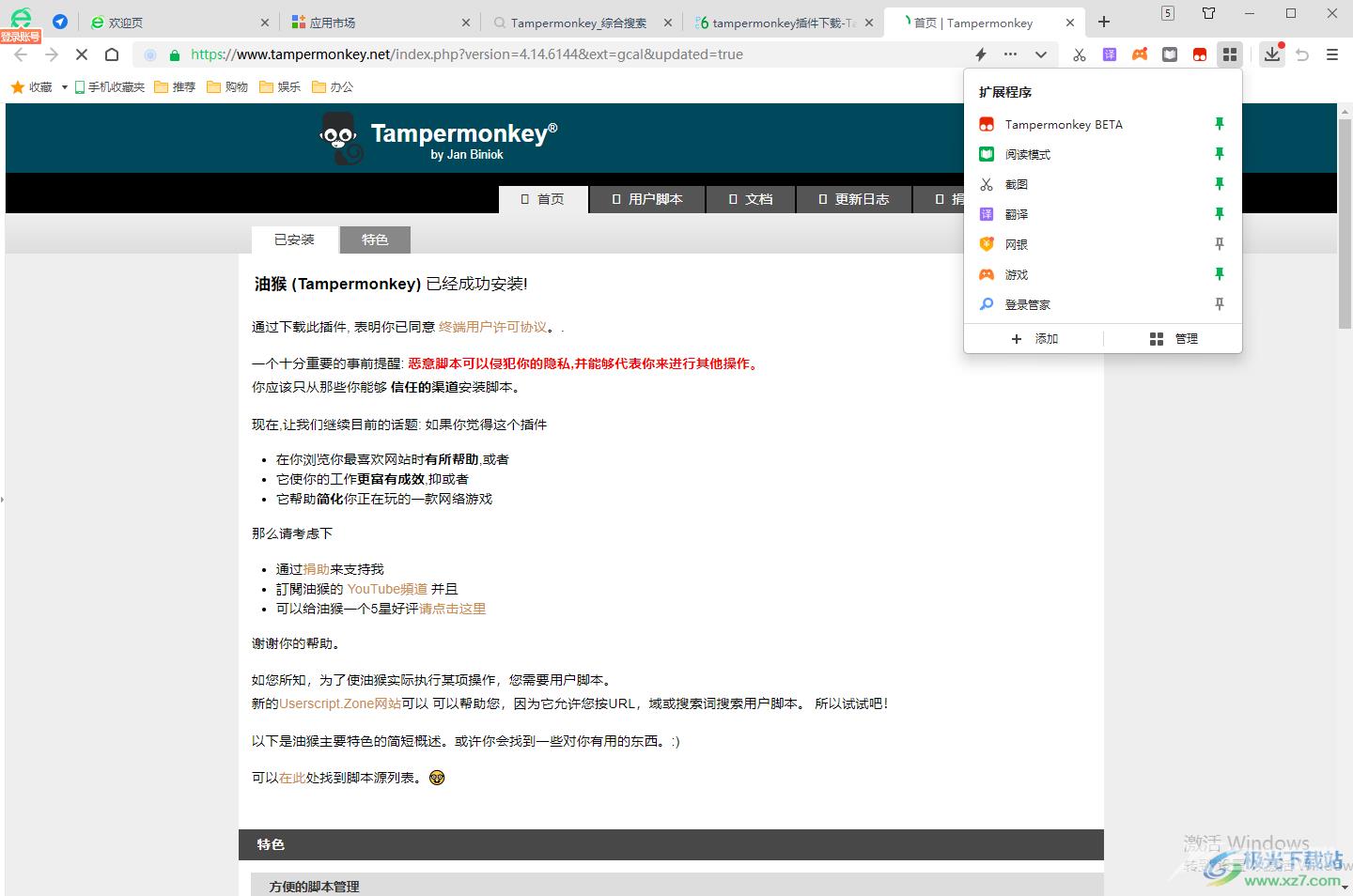This screenshot has width=1353, height=896.
Task: Click the scissors screenshot icon in toolbar
Action: click(x=1079, y=54)
